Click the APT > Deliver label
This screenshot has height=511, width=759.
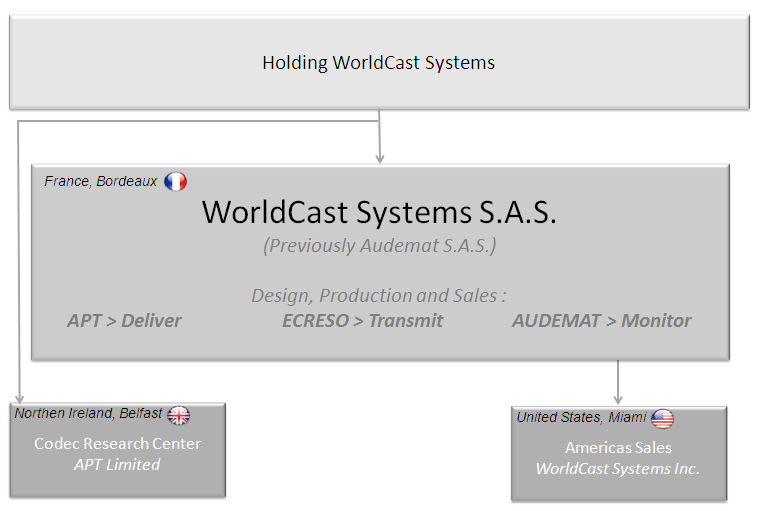(124, 321)
